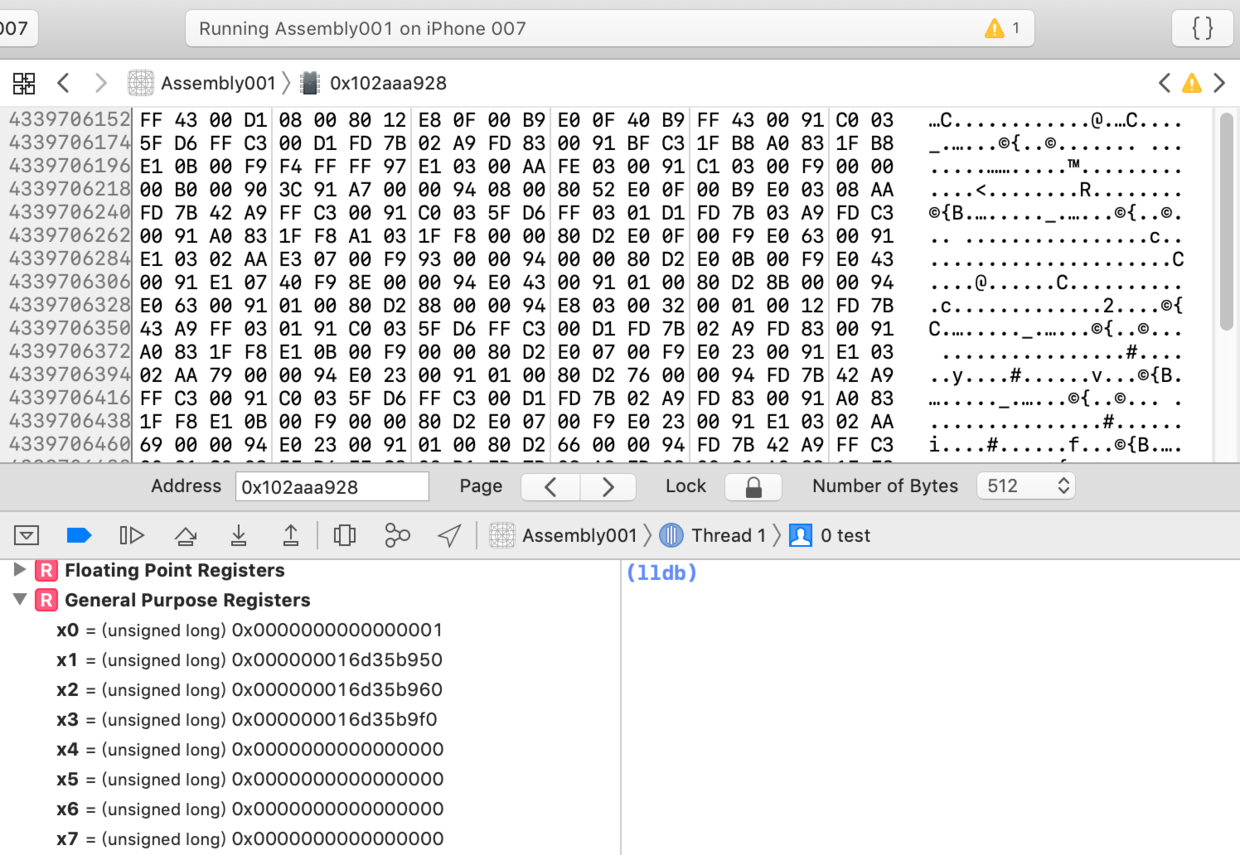
Task: Click memory address 4339706394
Action: 70,375
